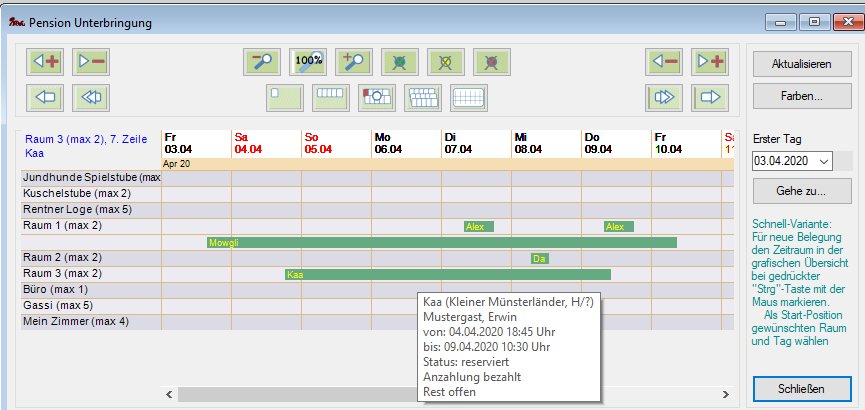Click the Kaa booking bar in Raum 3
The height and width of the screenshot is (410, 865).
(x=447, y=274)
